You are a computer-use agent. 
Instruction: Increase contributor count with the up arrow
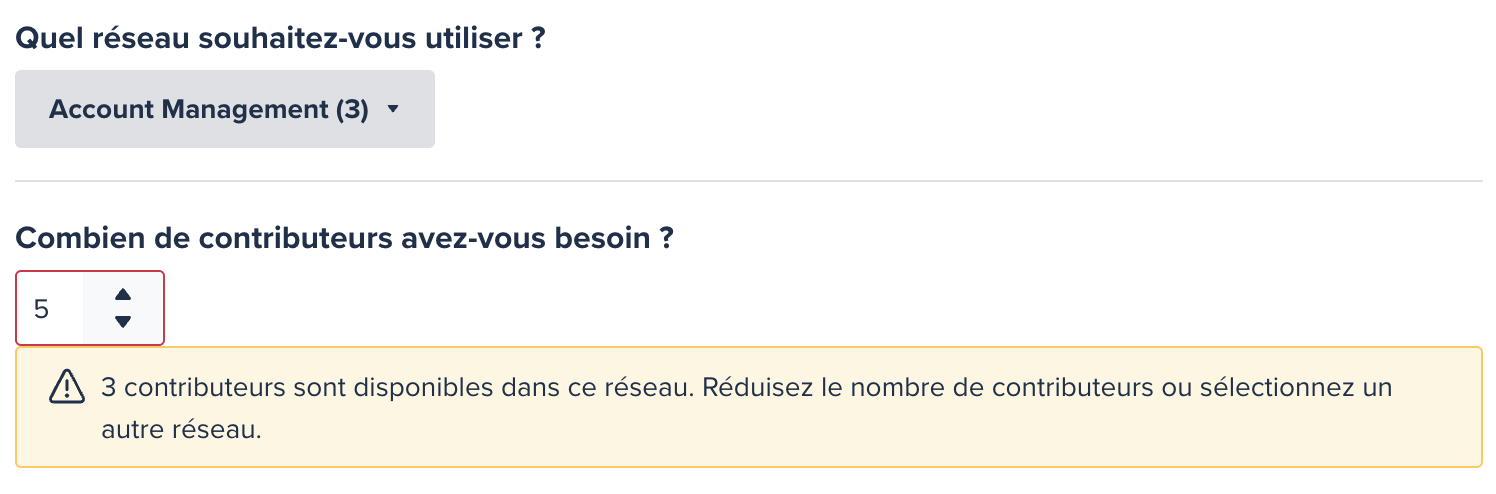pyautogui.click(x=123, y=294)
